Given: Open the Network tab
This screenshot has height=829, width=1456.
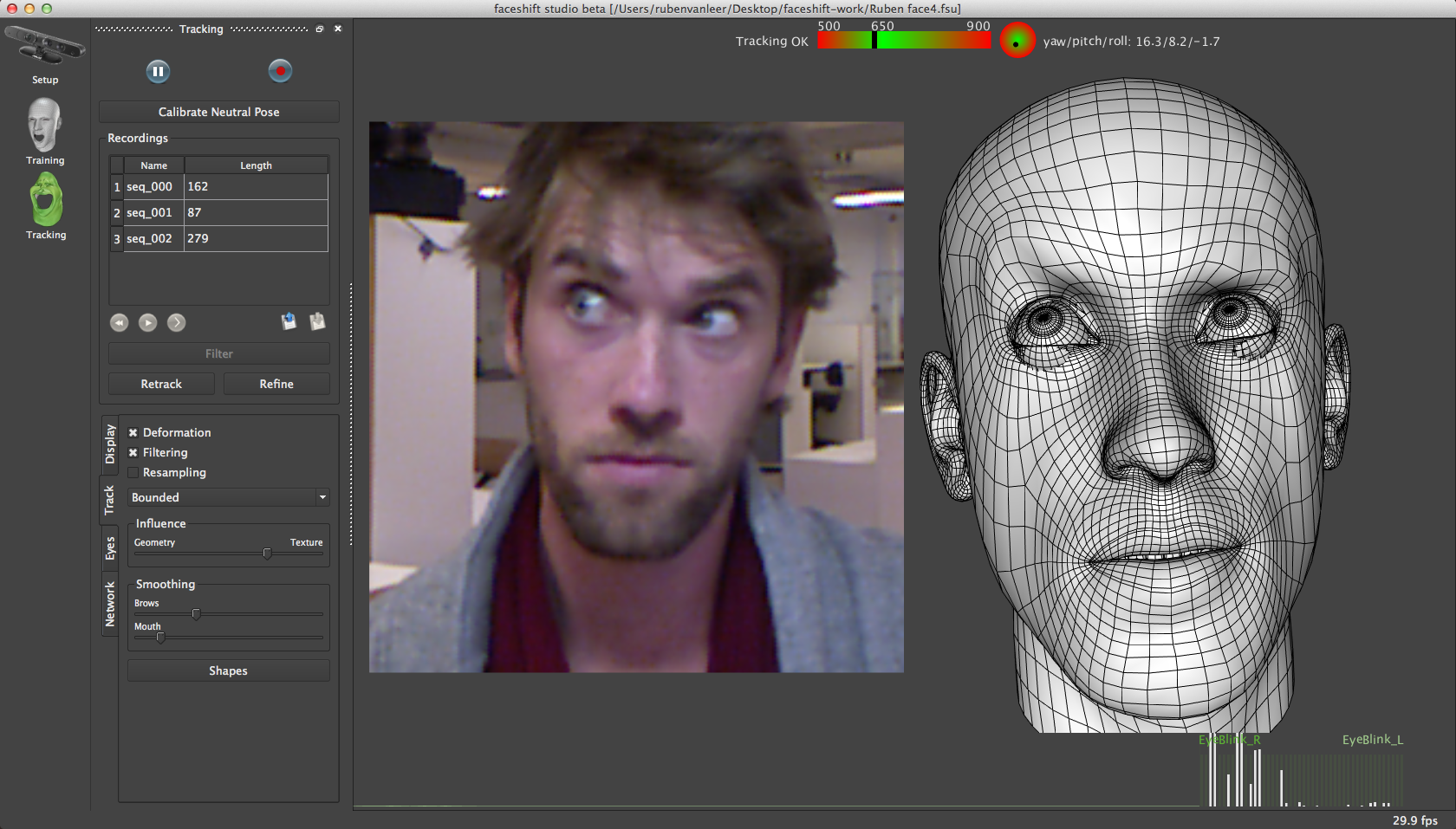Looking at the screenshot, I should click(x=109, y=603).
